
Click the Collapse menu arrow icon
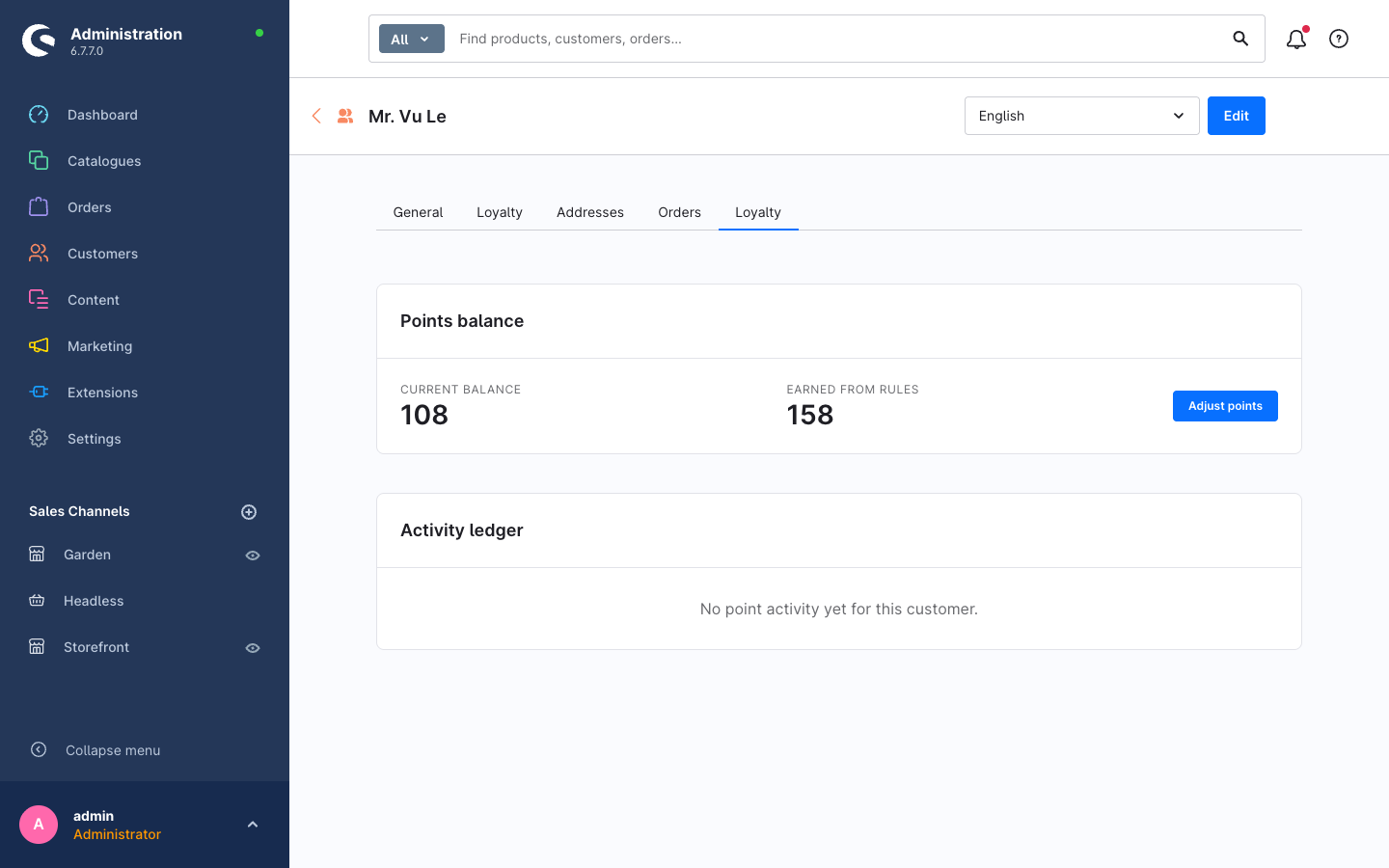39,749
